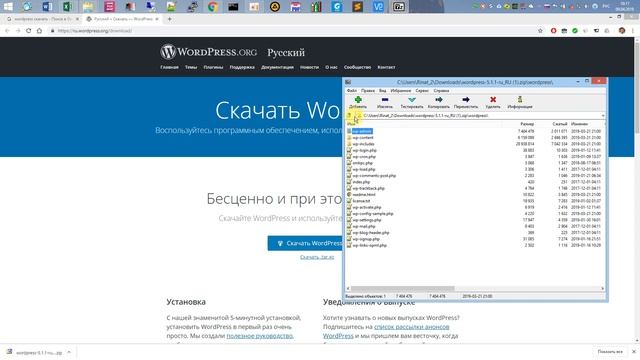Click the up-folder icon beside the path field
Image resolution: width=640 pixels, height=360 pixels.
tap(350, 116)
